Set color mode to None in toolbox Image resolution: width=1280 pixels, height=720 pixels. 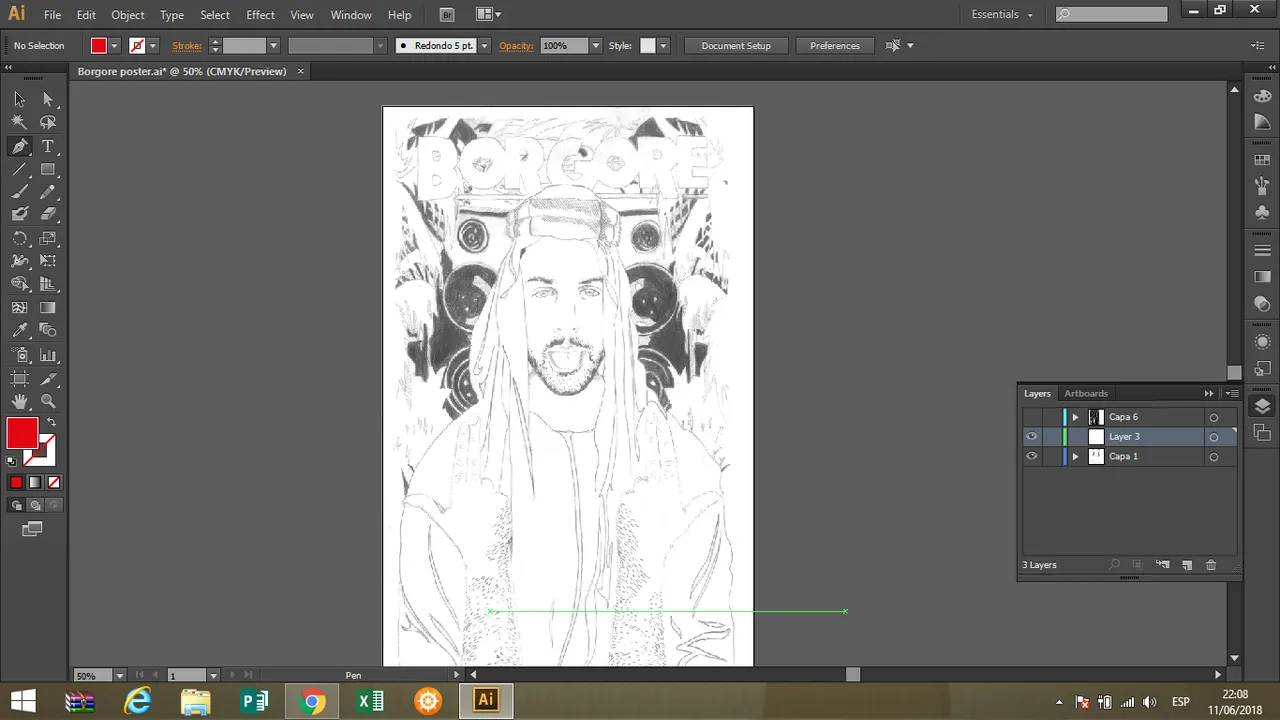point(52,483)
